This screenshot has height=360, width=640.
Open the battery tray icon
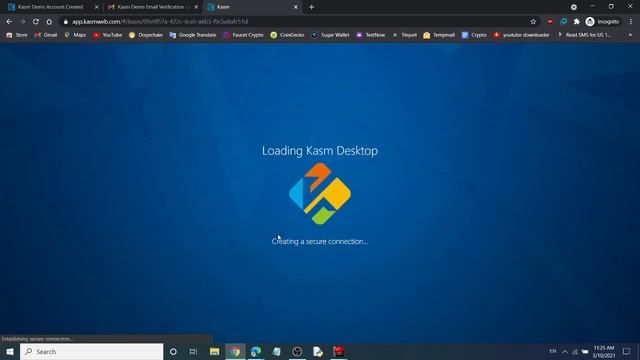(585, 351)
